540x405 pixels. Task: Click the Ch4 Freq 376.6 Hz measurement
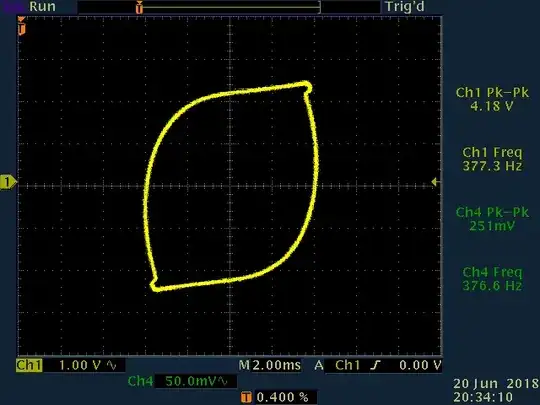[492, 279]
